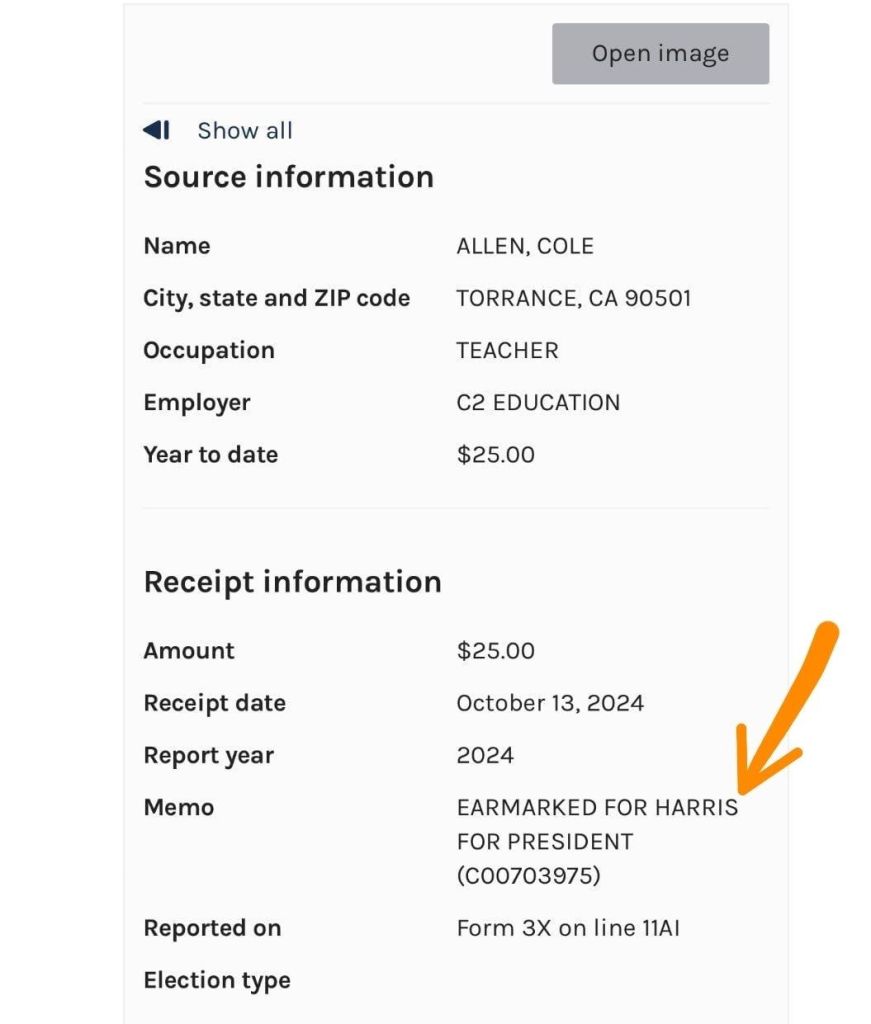Click the EARMARKED FOR HARRIS memo text
This screenshot has height=1024, width=871.
(x=597, y=807)
